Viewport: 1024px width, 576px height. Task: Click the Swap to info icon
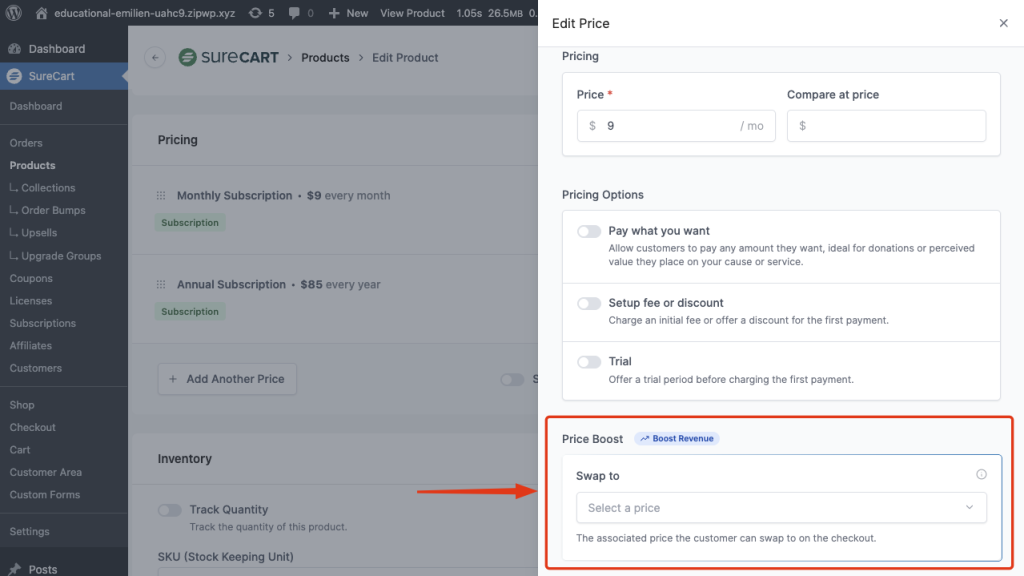[981, 475]
